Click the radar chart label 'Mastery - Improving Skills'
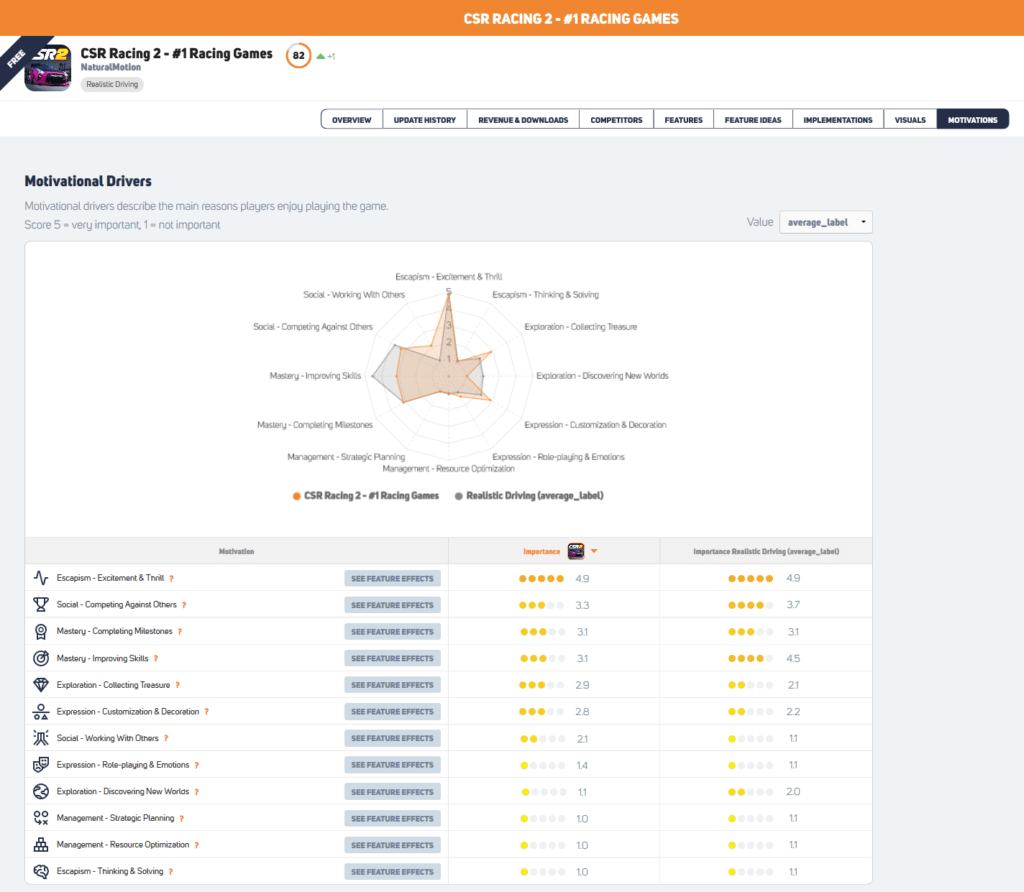1024x892 pixels. point(315,376)
